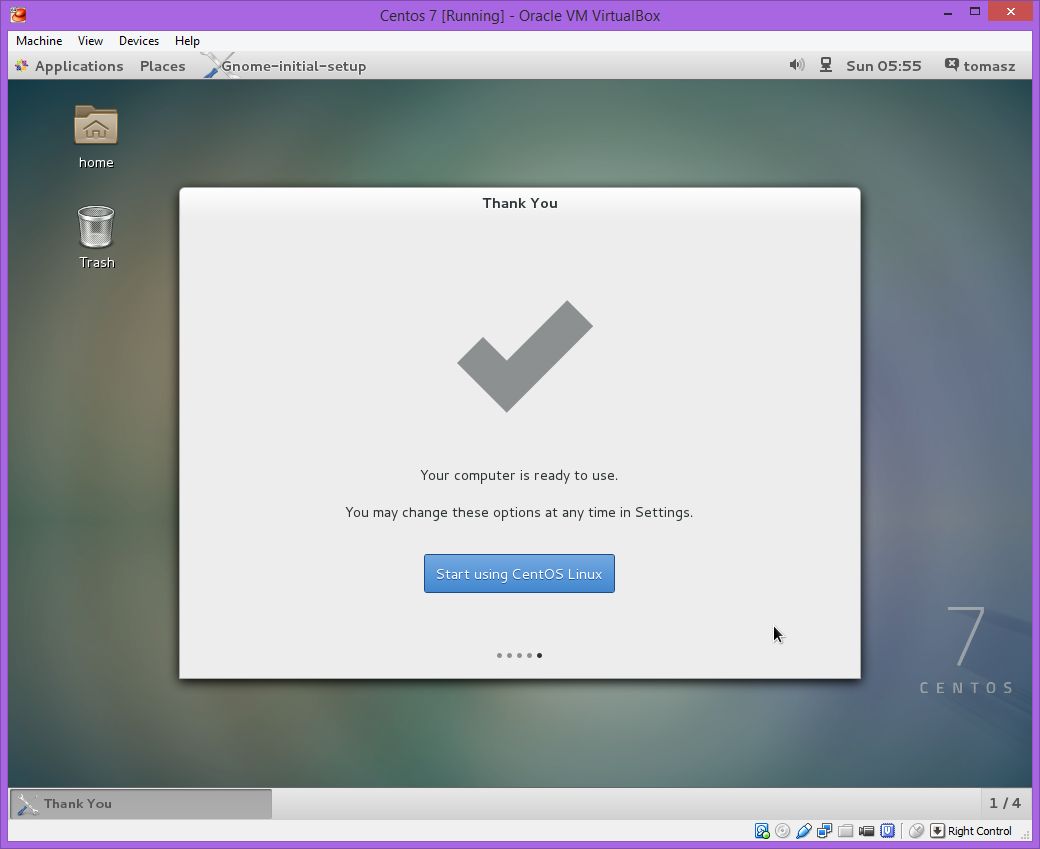Open the View menu

point(90,41)
